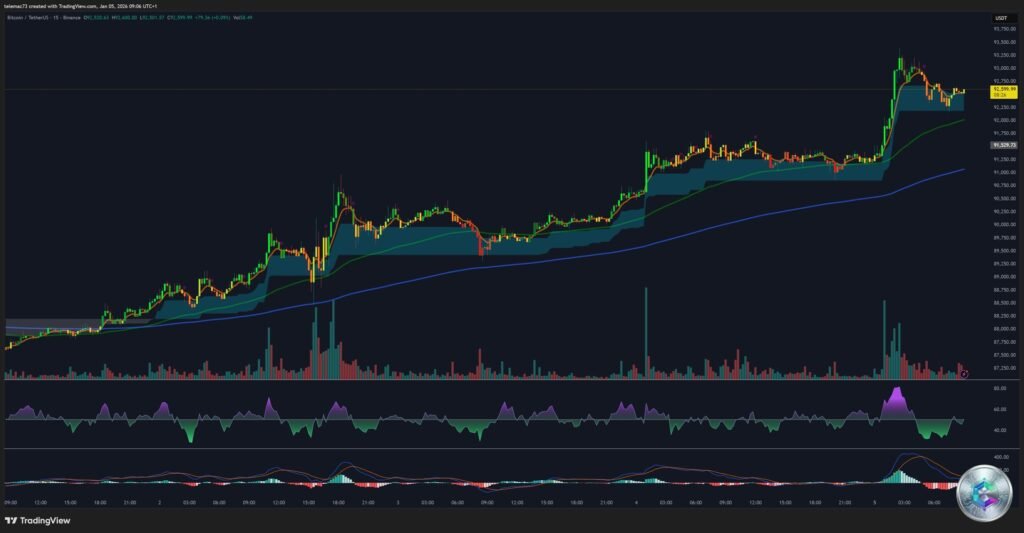
Task: Click the TradingView logo in the bottom-left corner
Action: click(x=38, y=520)
